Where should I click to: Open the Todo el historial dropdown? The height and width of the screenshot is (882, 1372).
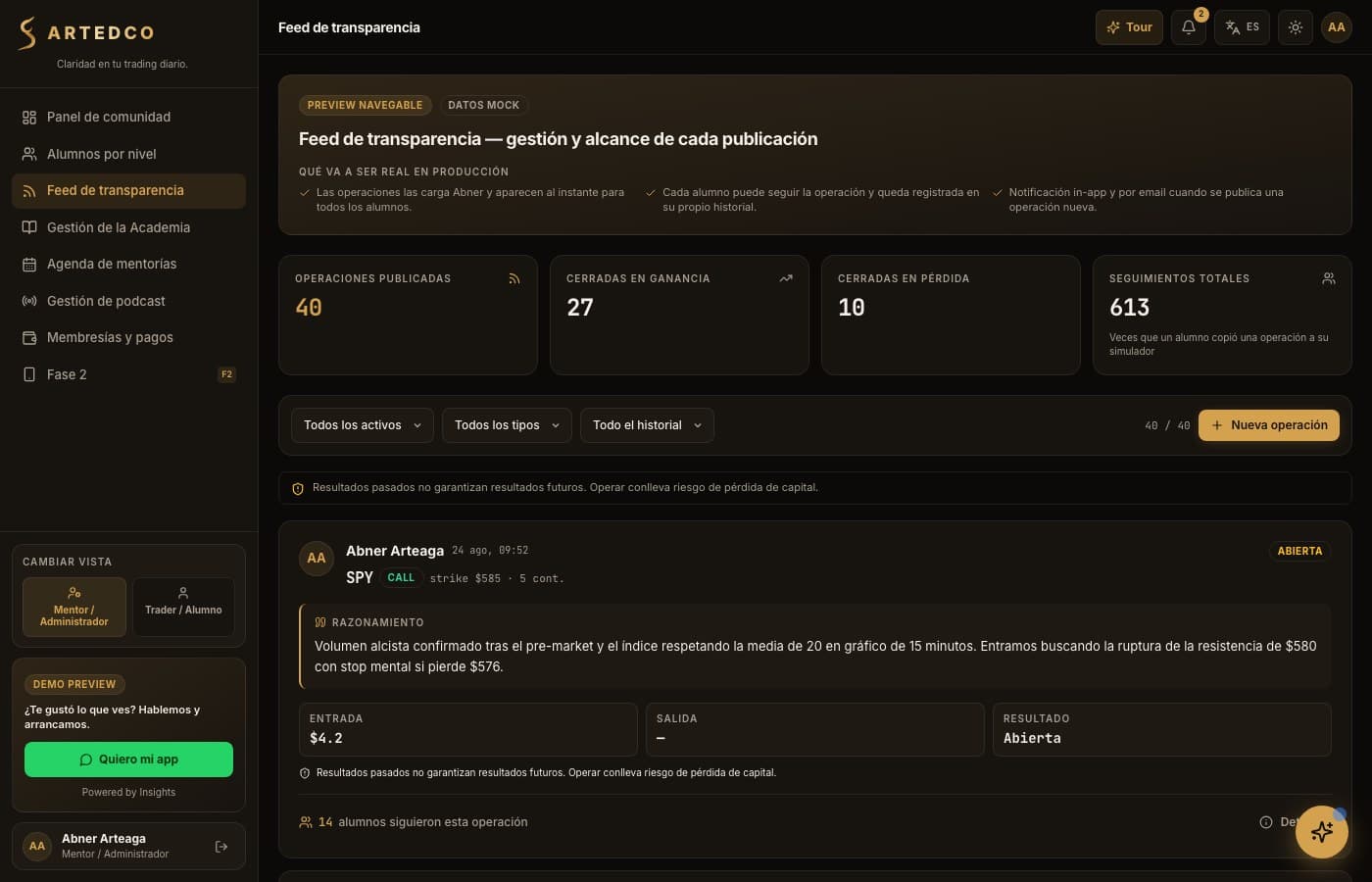647,425
